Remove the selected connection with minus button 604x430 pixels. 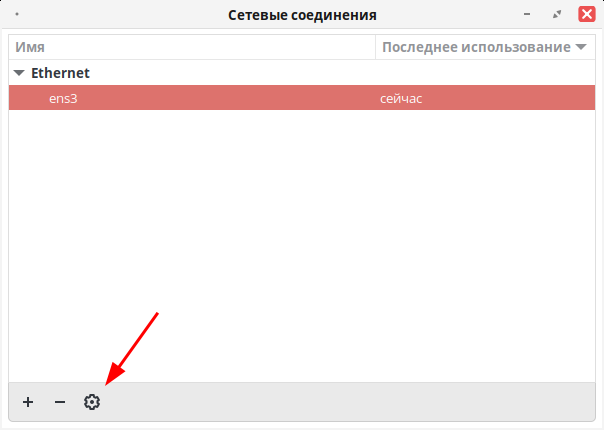point(60,402)
